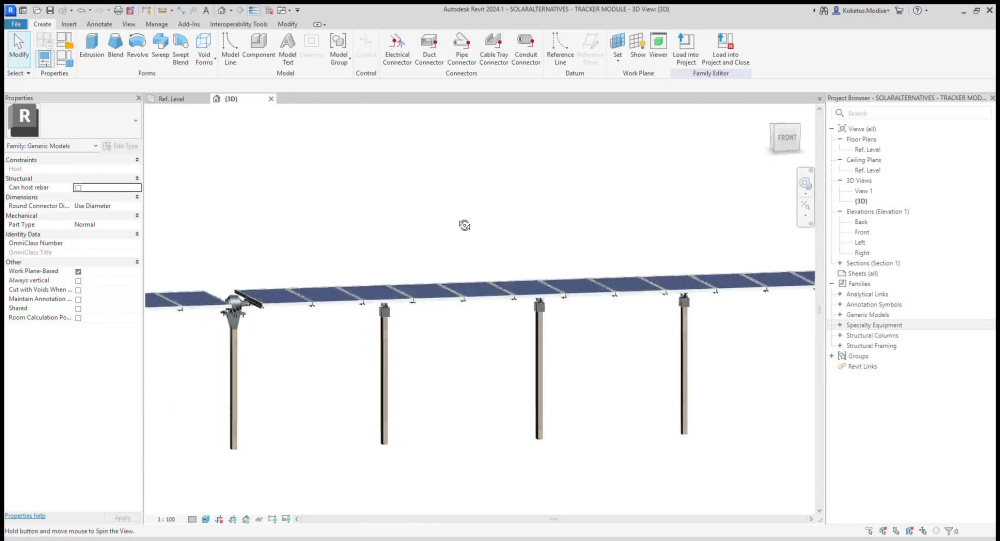The width and height of the screenshot is (1000, 541).
Task: Collapse Elevations (Elevation 1) node
Action: pyautogui.click(x=840, y=211)
